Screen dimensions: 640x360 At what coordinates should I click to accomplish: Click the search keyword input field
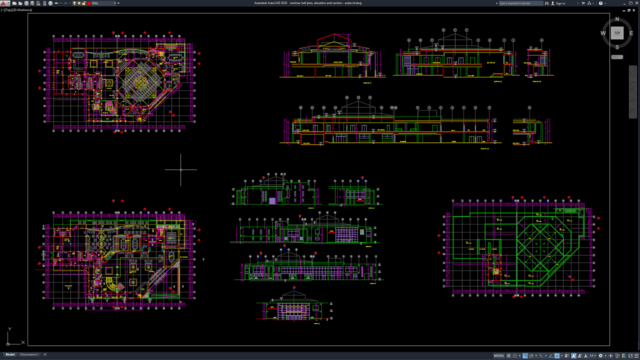(x=521, y=3)
